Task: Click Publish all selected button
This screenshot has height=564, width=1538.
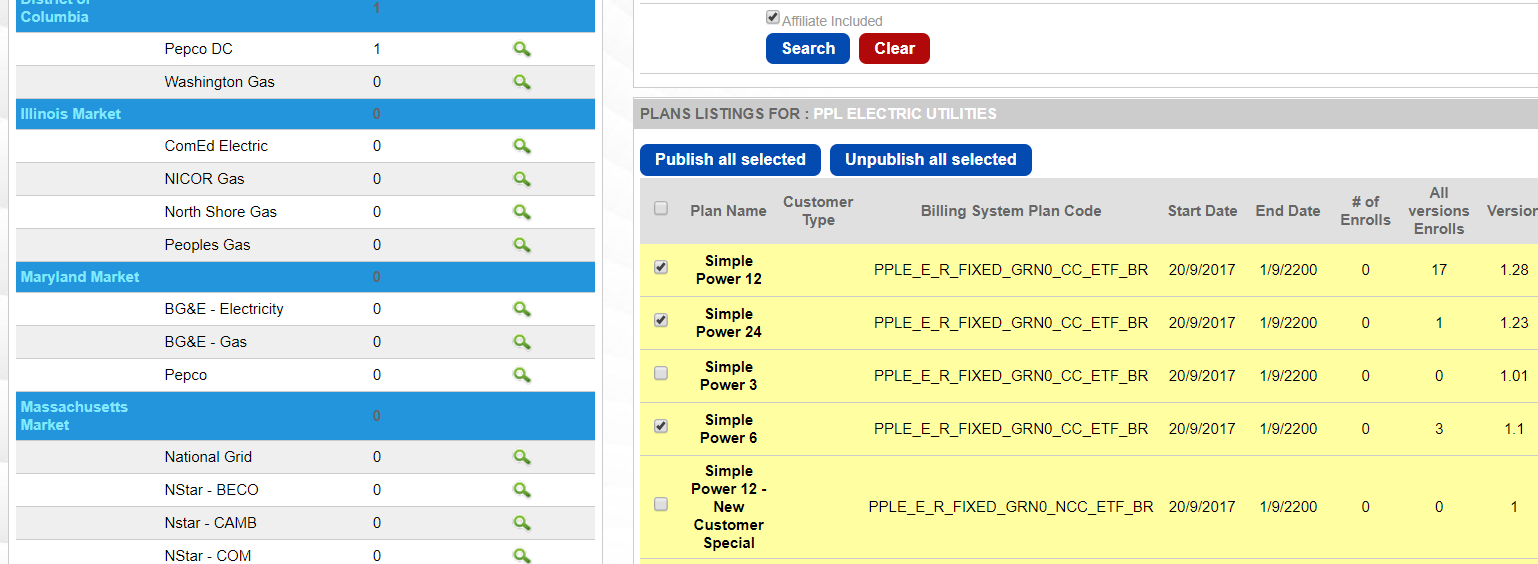Action: pos(730,160)
